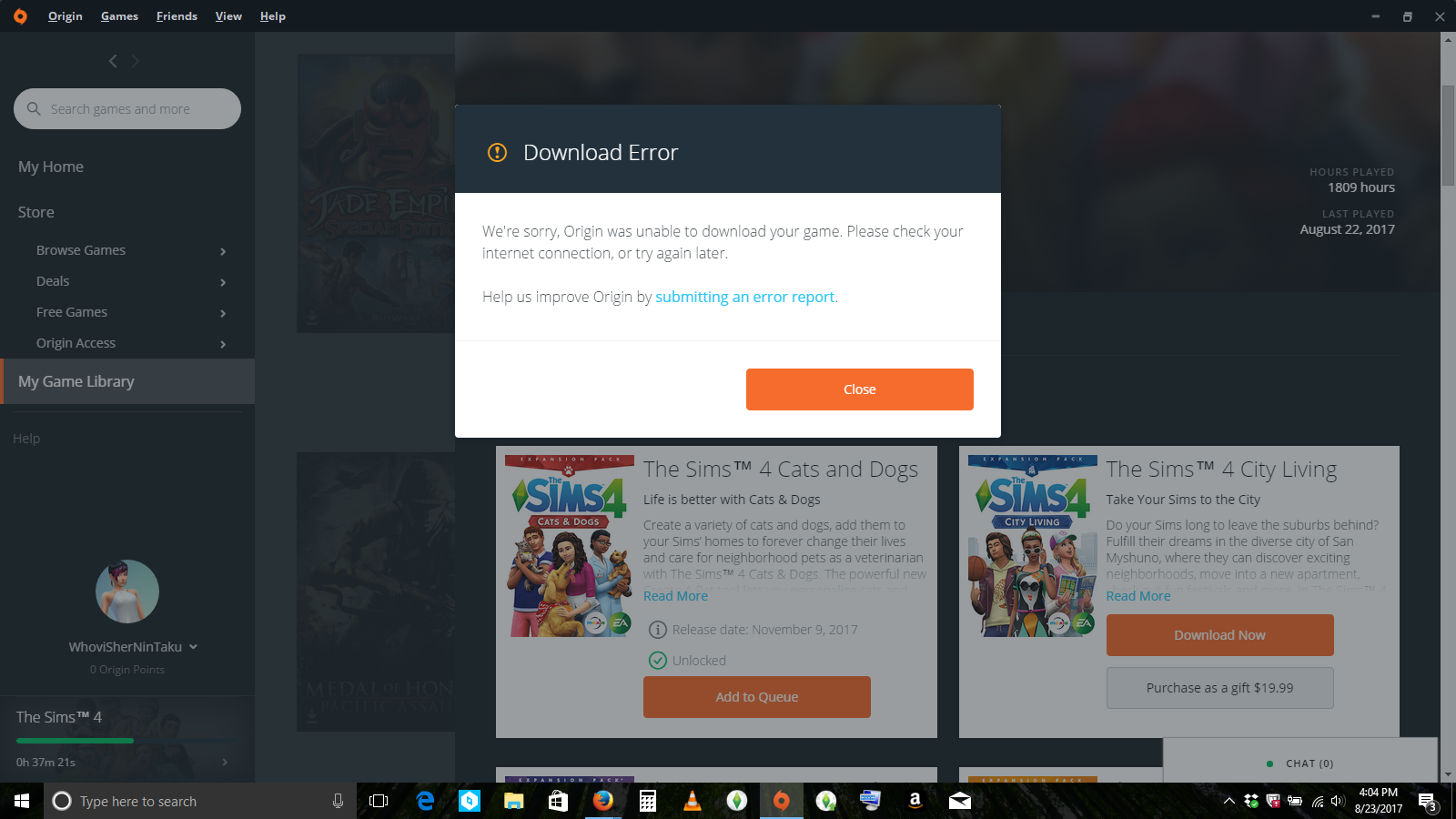This screenshot has height=819, width=1456.
Task: Expand The Sims 4 download queue arrow
Action: pos(225,762)
